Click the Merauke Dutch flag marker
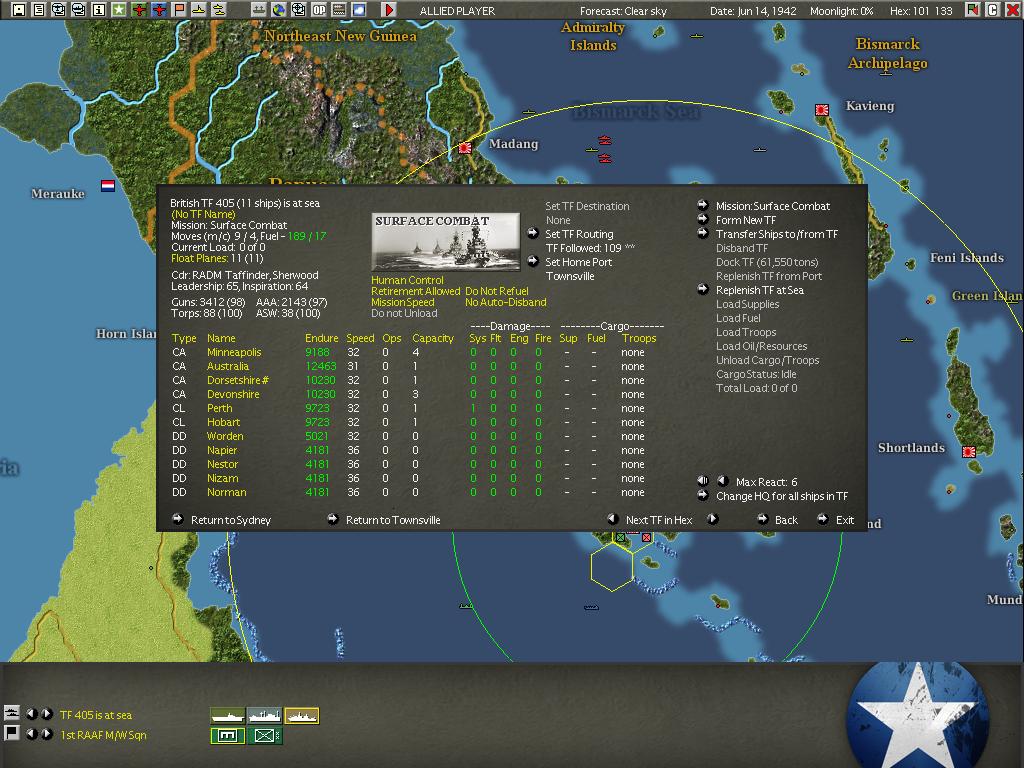The image size is (1024, 768). (x=108, y=186)
